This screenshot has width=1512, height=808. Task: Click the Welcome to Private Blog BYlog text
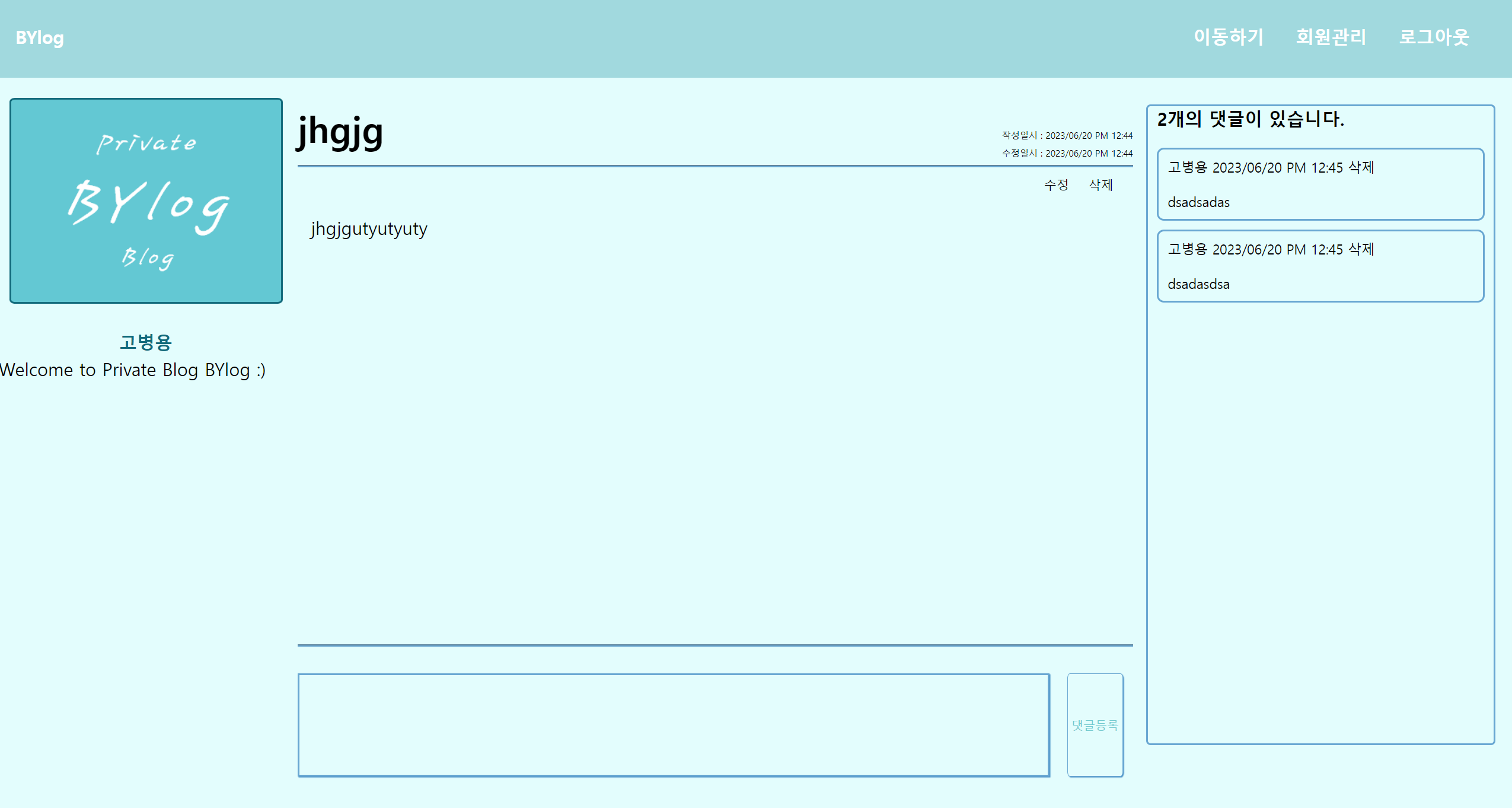(133, 370)
